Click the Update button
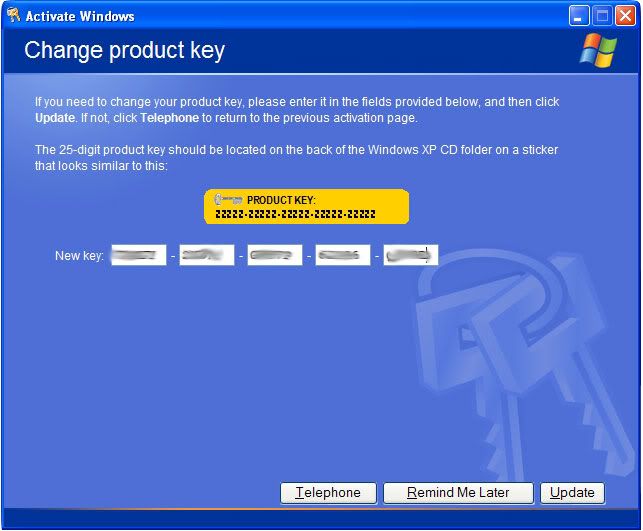This screenshot has width=643, height=531. [572, 492]
